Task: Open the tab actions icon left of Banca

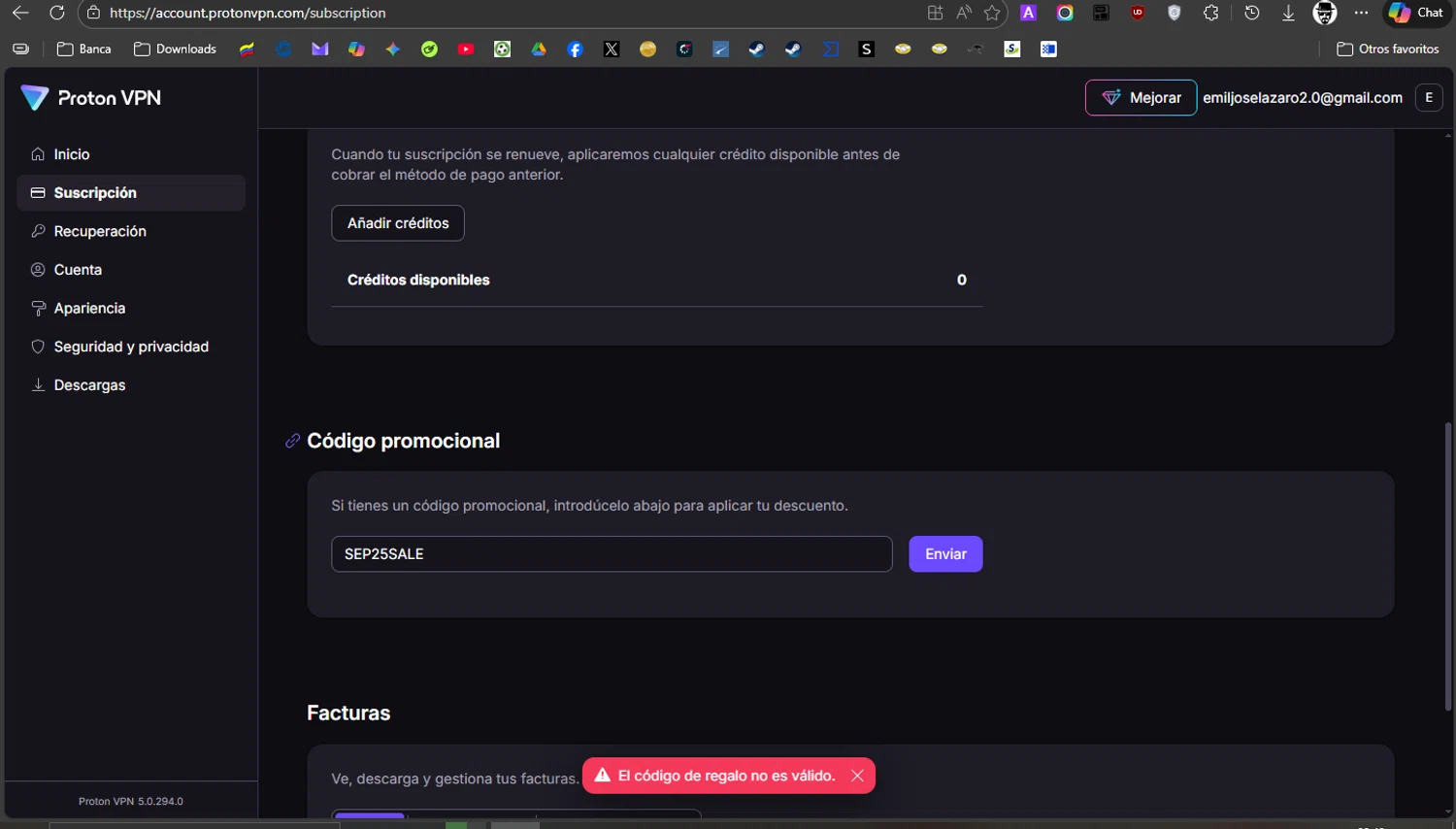Action: [20, 49]
